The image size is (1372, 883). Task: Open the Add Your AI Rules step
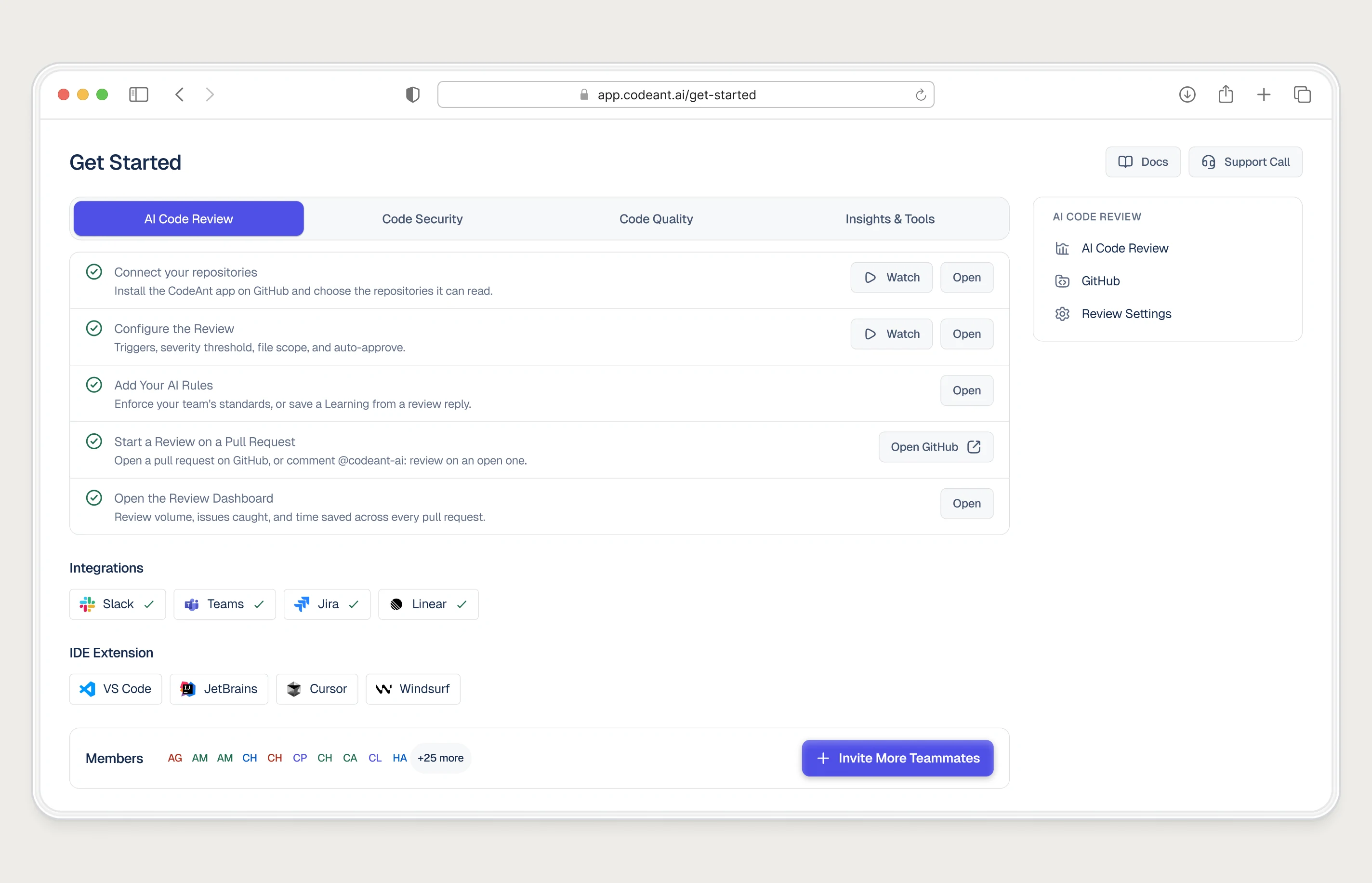(966, 390)
